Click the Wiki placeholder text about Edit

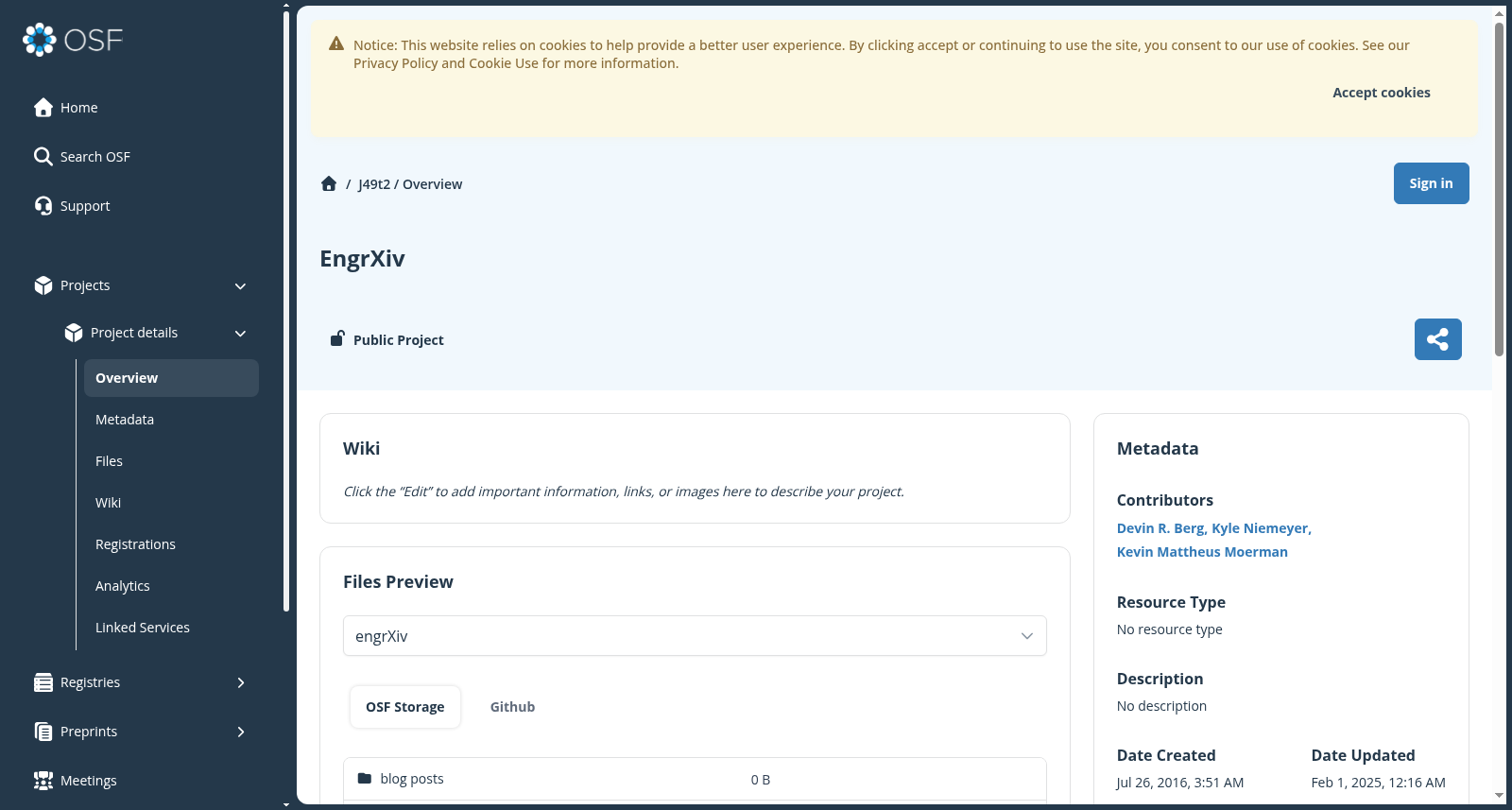(x=624, y=491)
